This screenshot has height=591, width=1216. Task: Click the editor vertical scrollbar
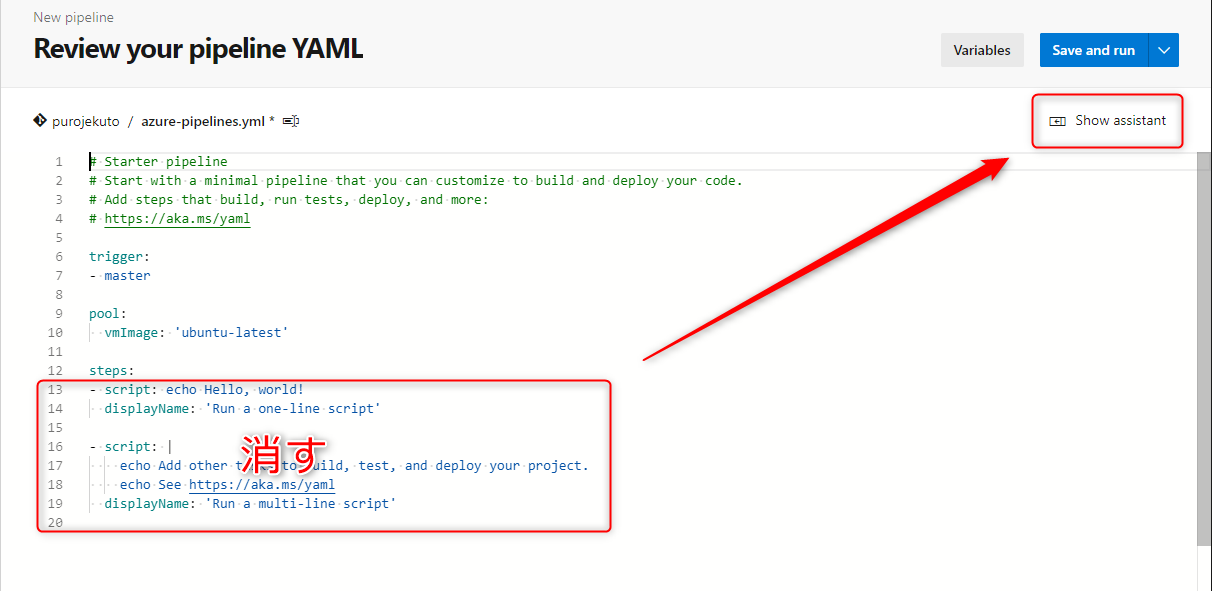(x=1204, y=350)
